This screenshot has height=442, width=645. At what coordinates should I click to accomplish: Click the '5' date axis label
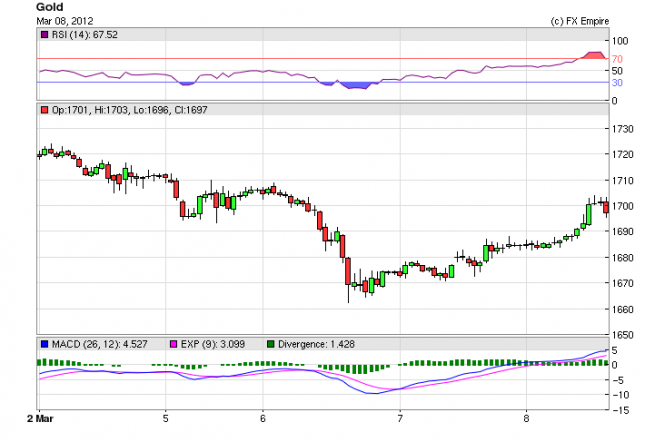pyautogui.click(x=165, y=419)
